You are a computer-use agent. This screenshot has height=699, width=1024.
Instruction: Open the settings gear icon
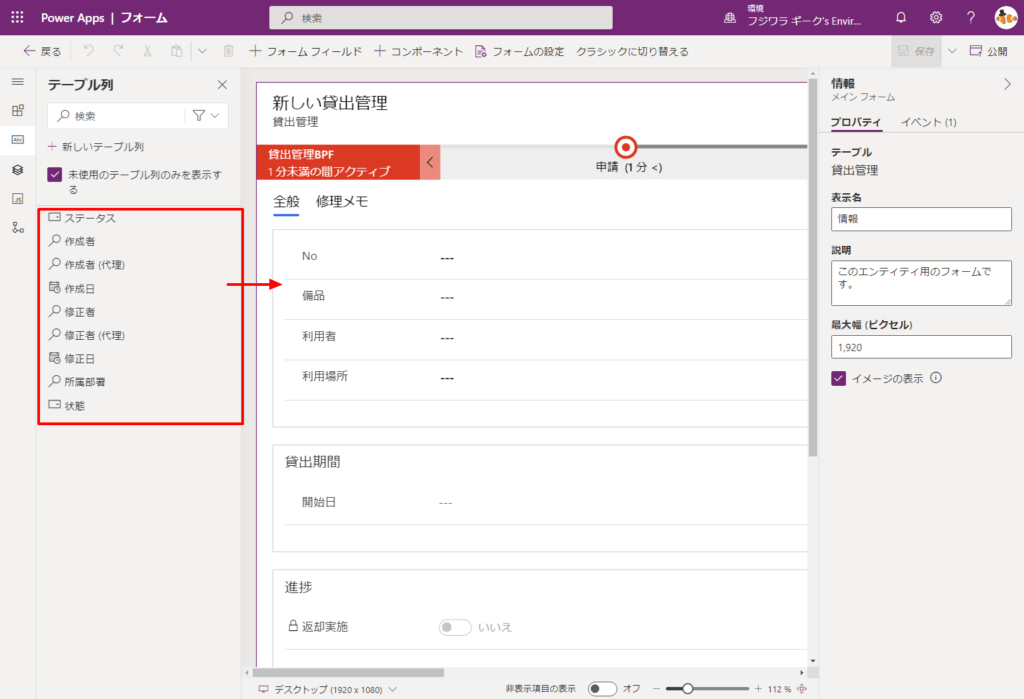(936, 17)
